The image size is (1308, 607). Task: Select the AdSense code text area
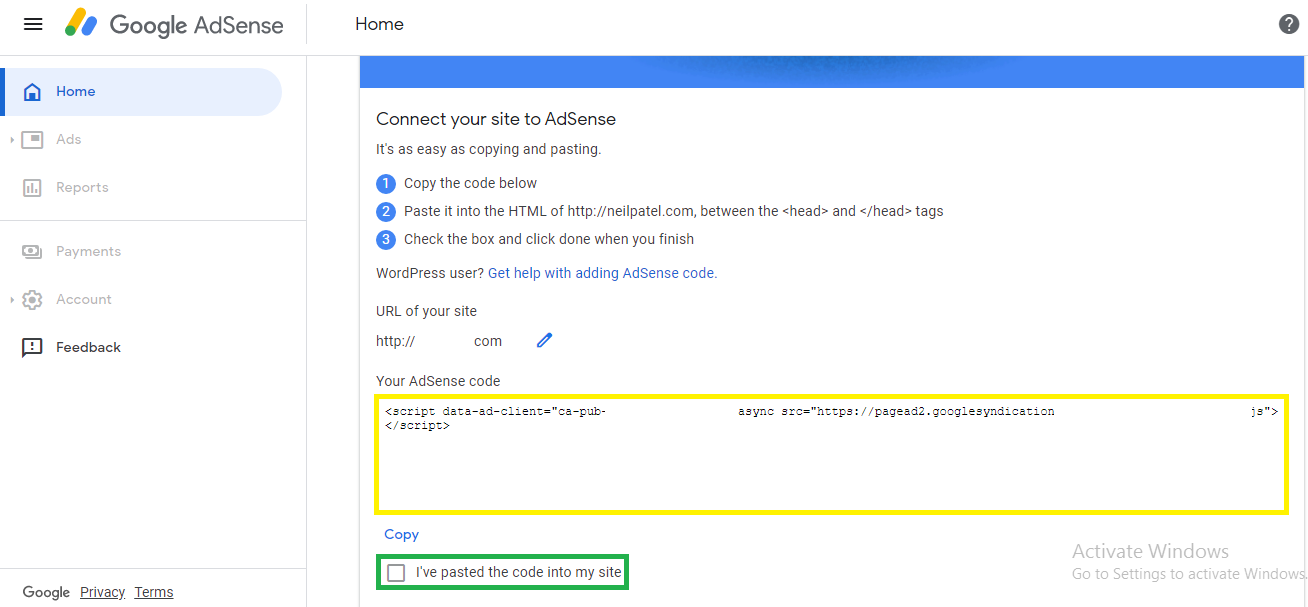tap(832, 455)
